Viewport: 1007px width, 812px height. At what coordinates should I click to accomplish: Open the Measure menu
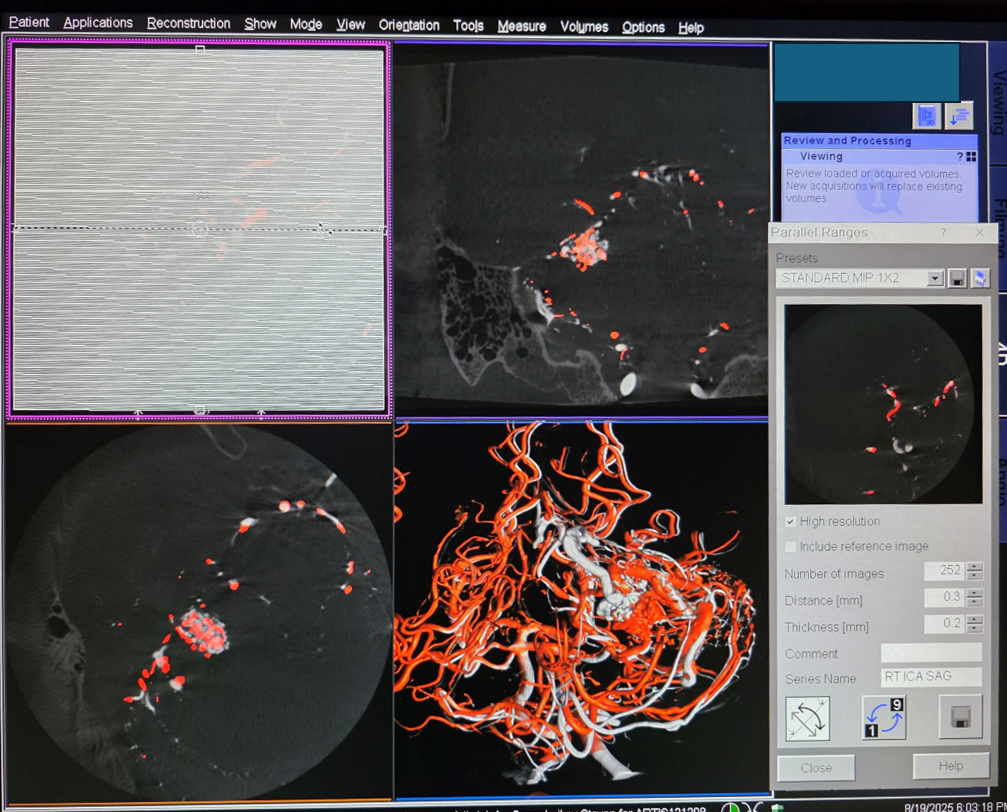[521, 26]
